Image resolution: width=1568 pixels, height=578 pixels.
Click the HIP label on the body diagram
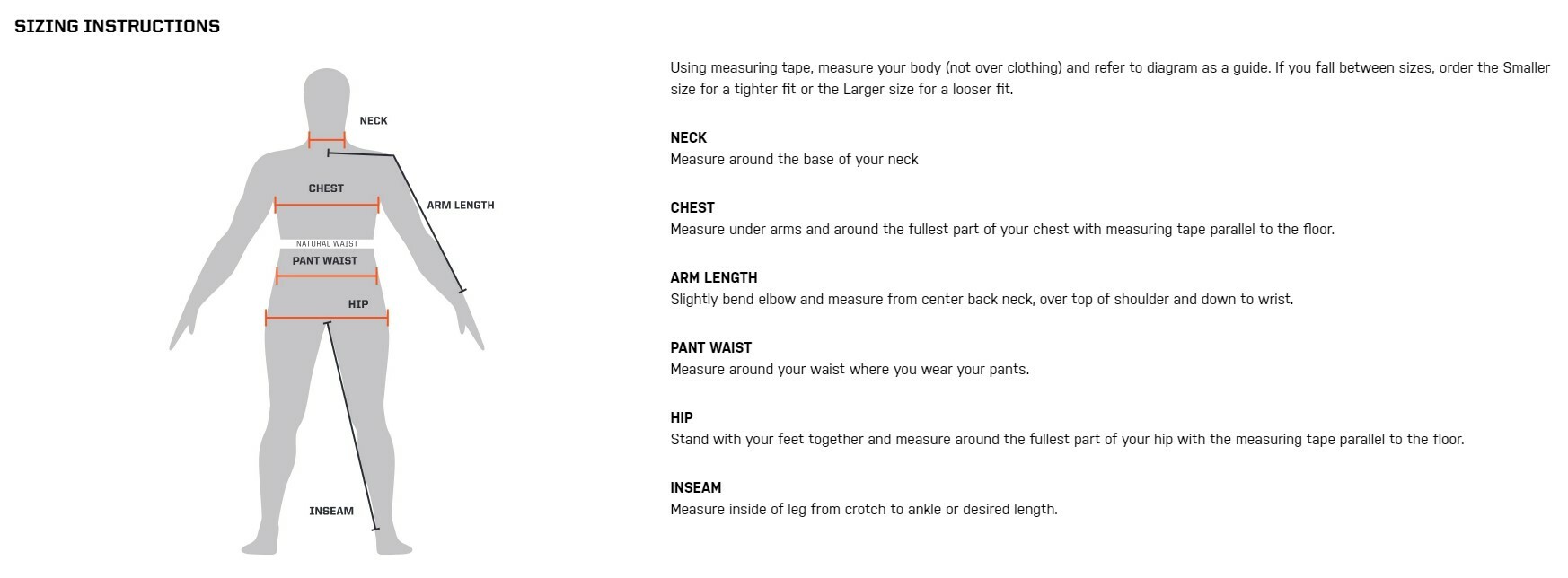click(358, 303)
